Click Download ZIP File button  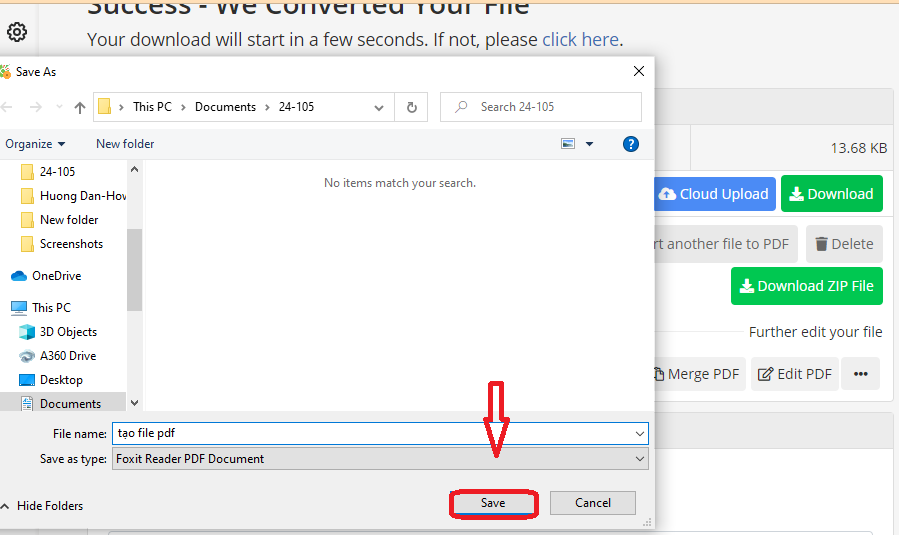point(807,286)
